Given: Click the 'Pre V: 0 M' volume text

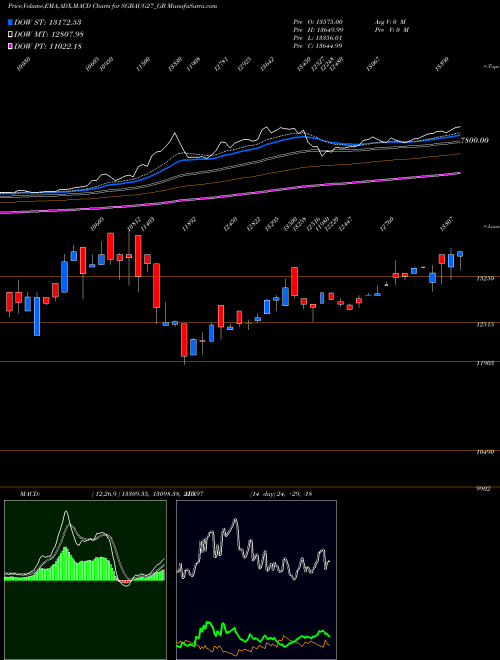Looking at the screenshot, I should (x=392, y=30).
